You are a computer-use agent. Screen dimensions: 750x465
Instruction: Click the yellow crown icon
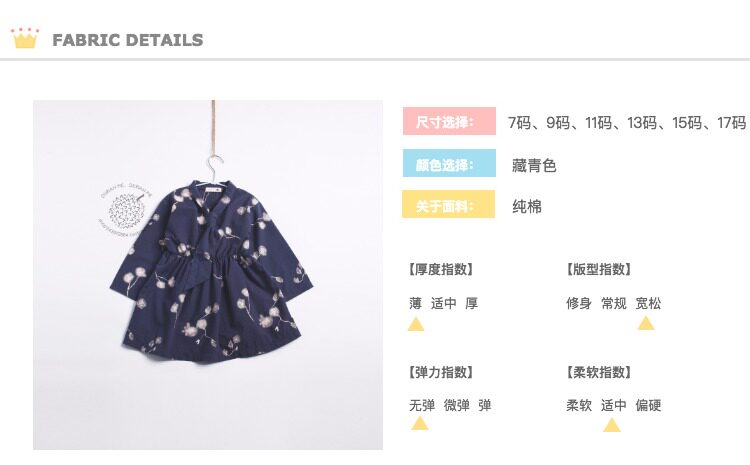(x=25, y=38)
